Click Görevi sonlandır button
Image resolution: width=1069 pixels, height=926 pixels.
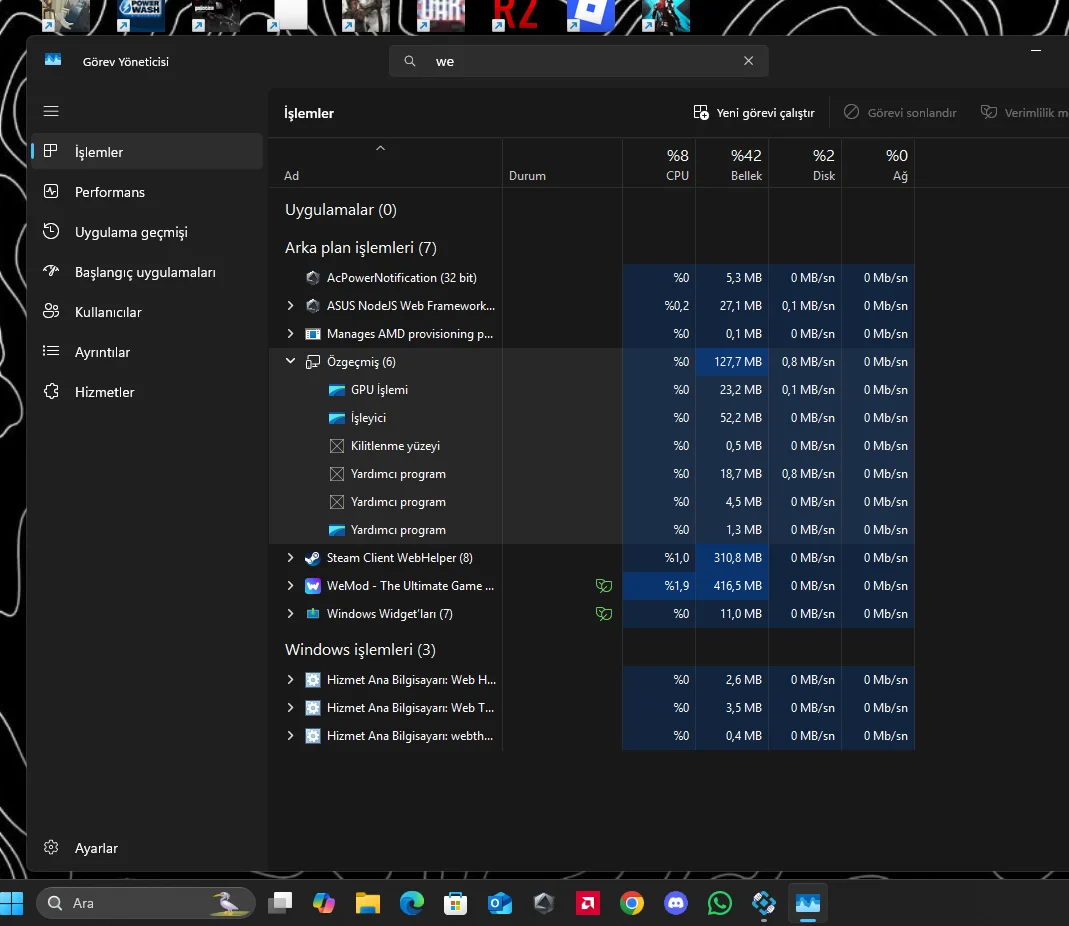click(x=900, y=113)
